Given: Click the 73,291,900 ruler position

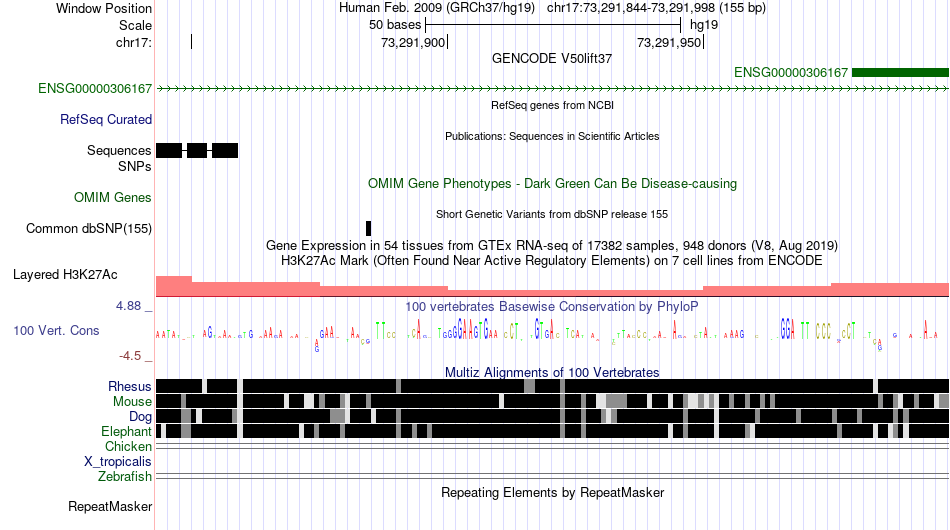Looking at the screenshot, I should [x=413, y=42].
